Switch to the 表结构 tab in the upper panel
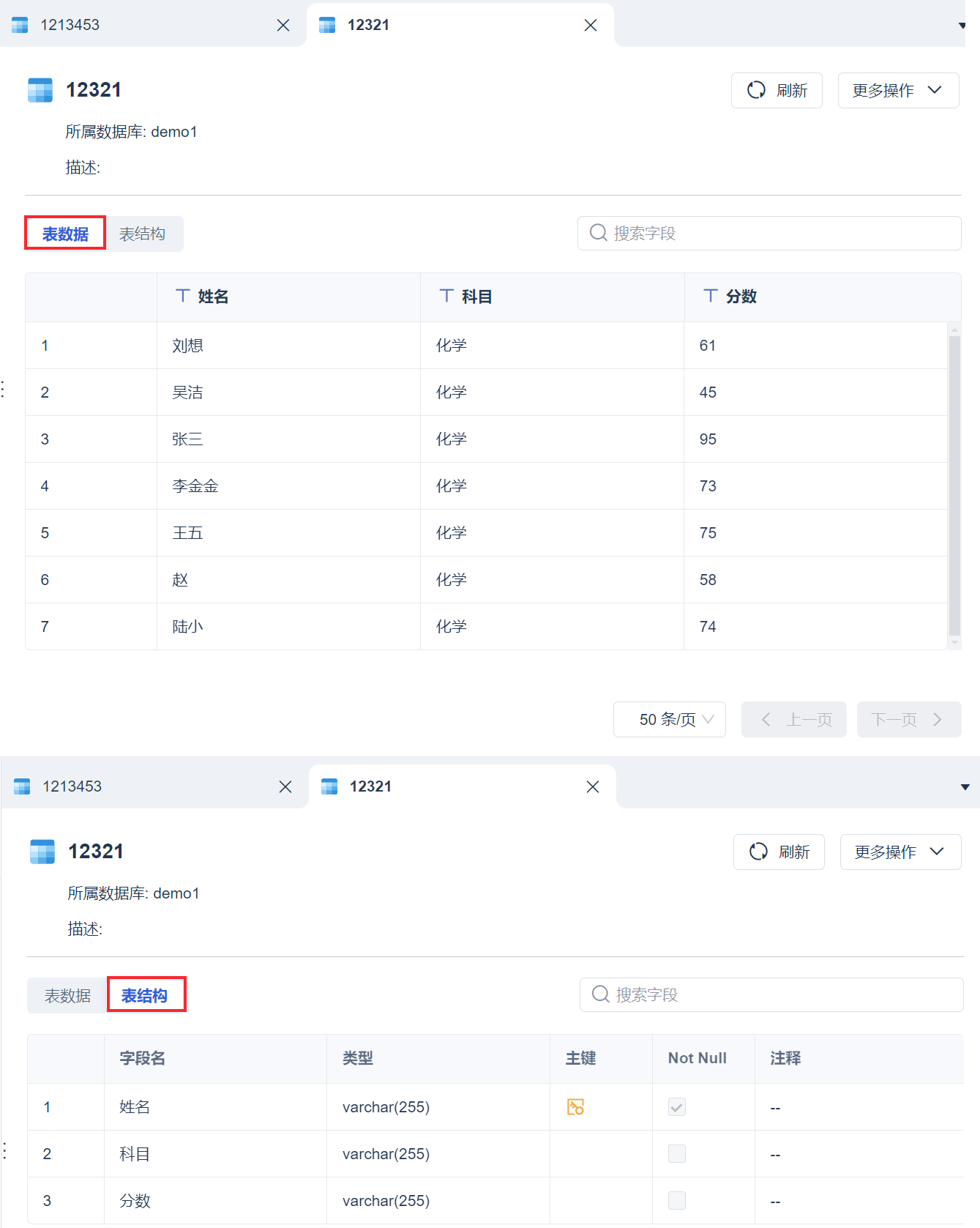 coord(143,234)
